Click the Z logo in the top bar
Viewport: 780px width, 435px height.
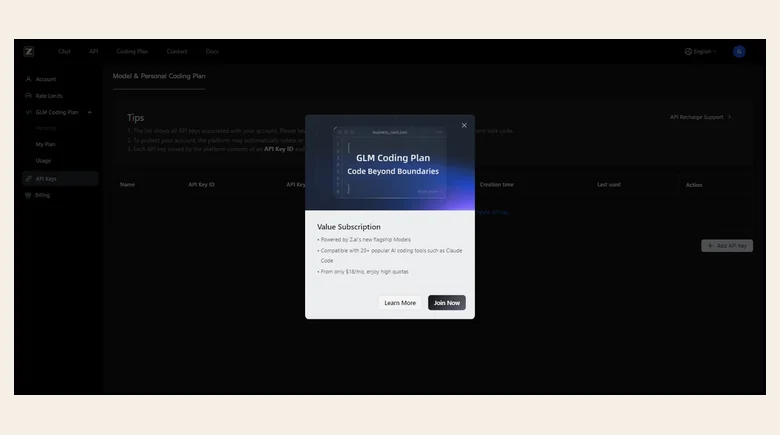pyautogui.click(x=29, y=51)
